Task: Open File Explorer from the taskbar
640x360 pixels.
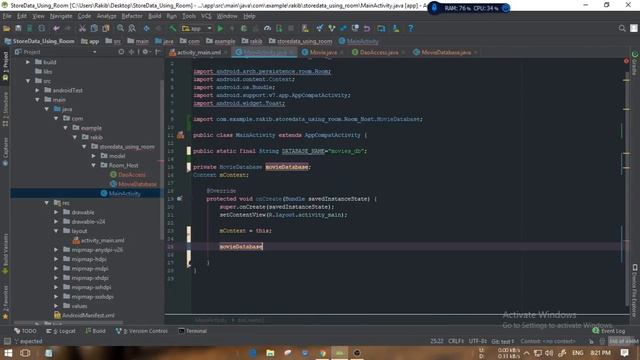Action: coord(270,353)
